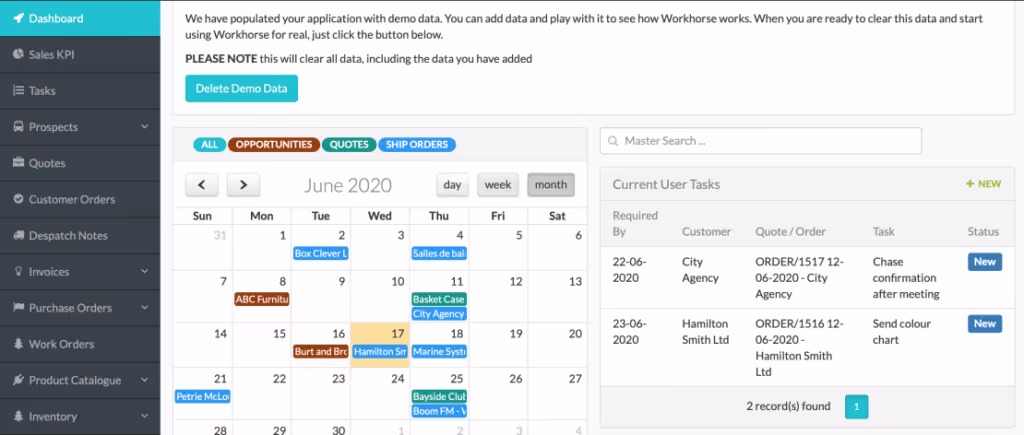
Task: Open the Burt and Bro event on June 16
Action: click(x=321, y=351)
